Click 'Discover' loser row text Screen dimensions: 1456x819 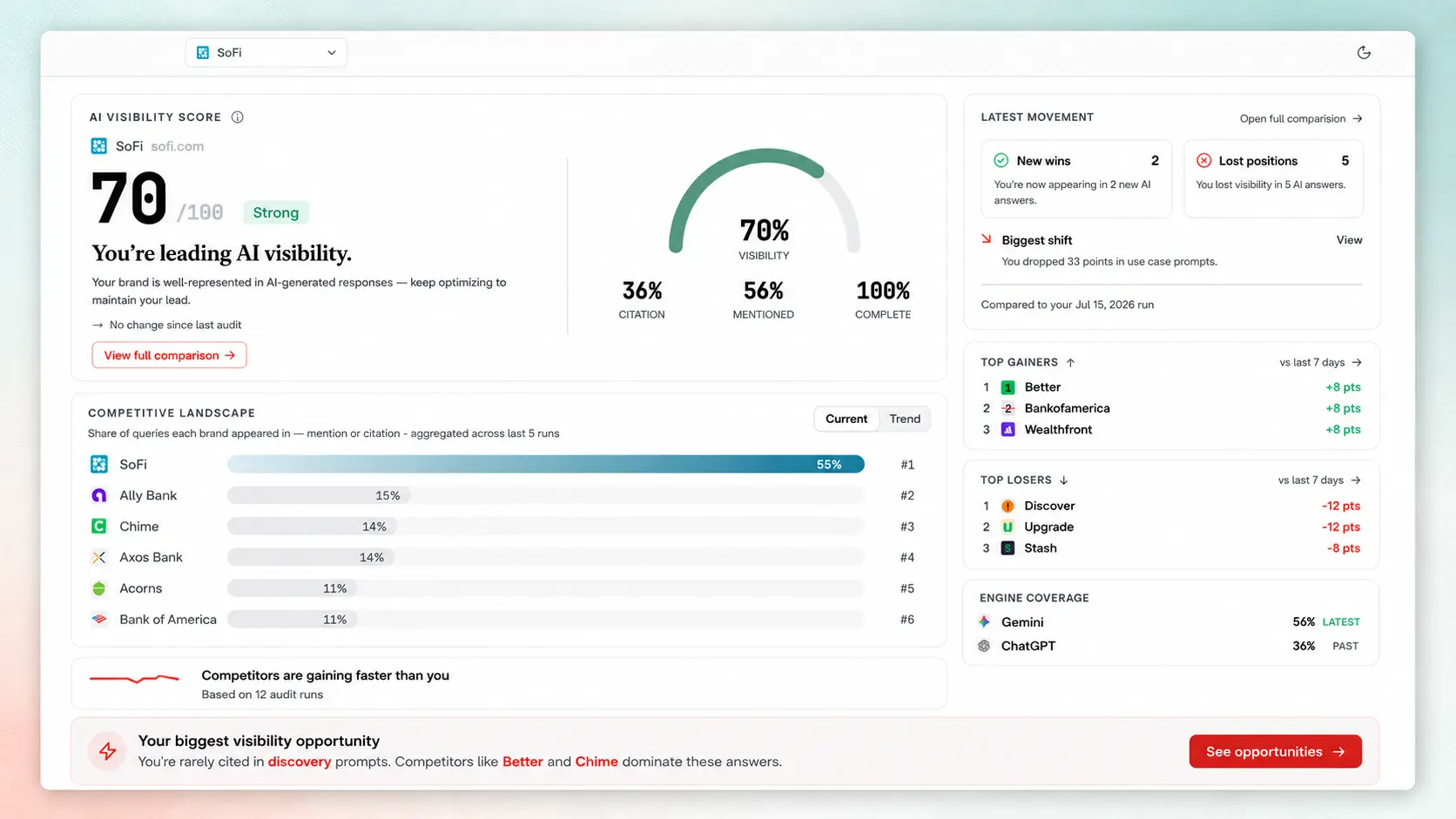click(1049, 506)
